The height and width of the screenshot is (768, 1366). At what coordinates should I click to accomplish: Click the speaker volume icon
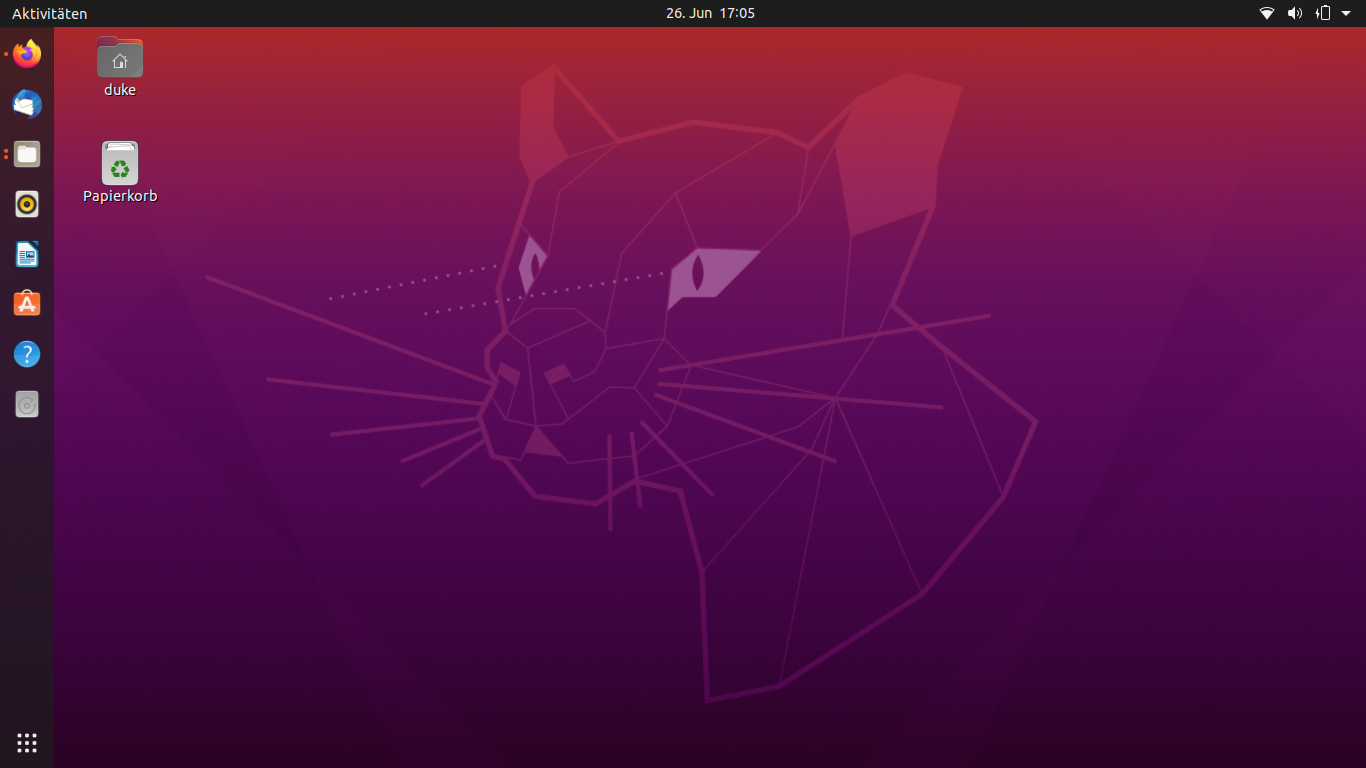click(x=1295, y=14)
